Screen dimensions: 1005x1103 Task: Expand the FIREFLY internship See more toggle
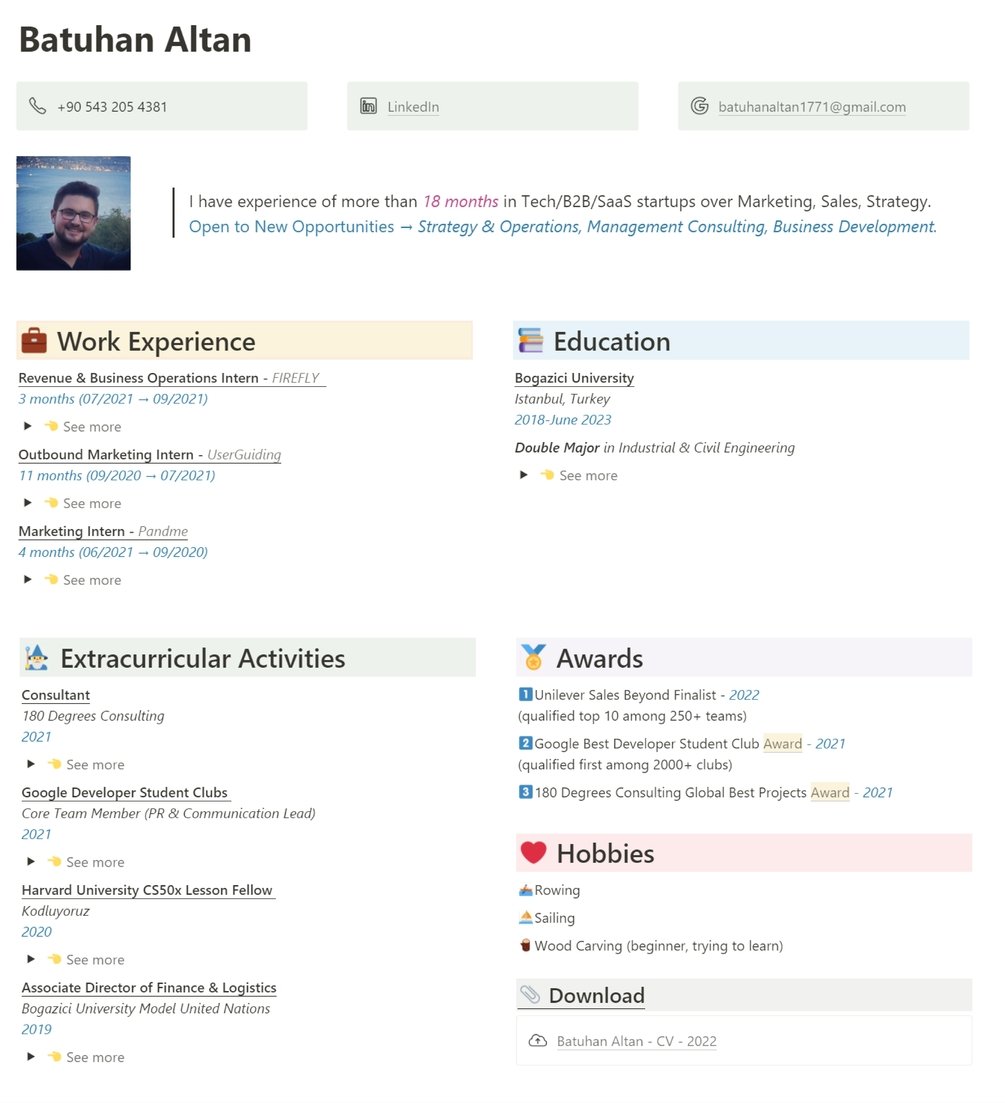point(28,426)
